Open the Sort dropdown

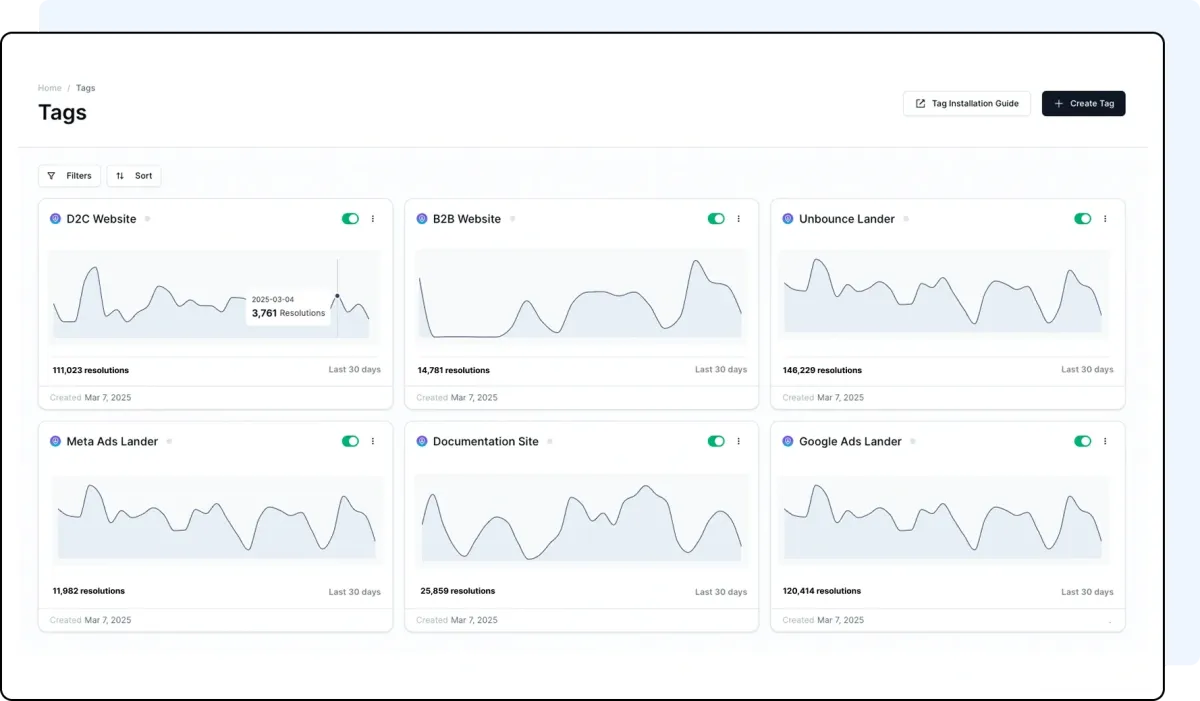point(134,176)
